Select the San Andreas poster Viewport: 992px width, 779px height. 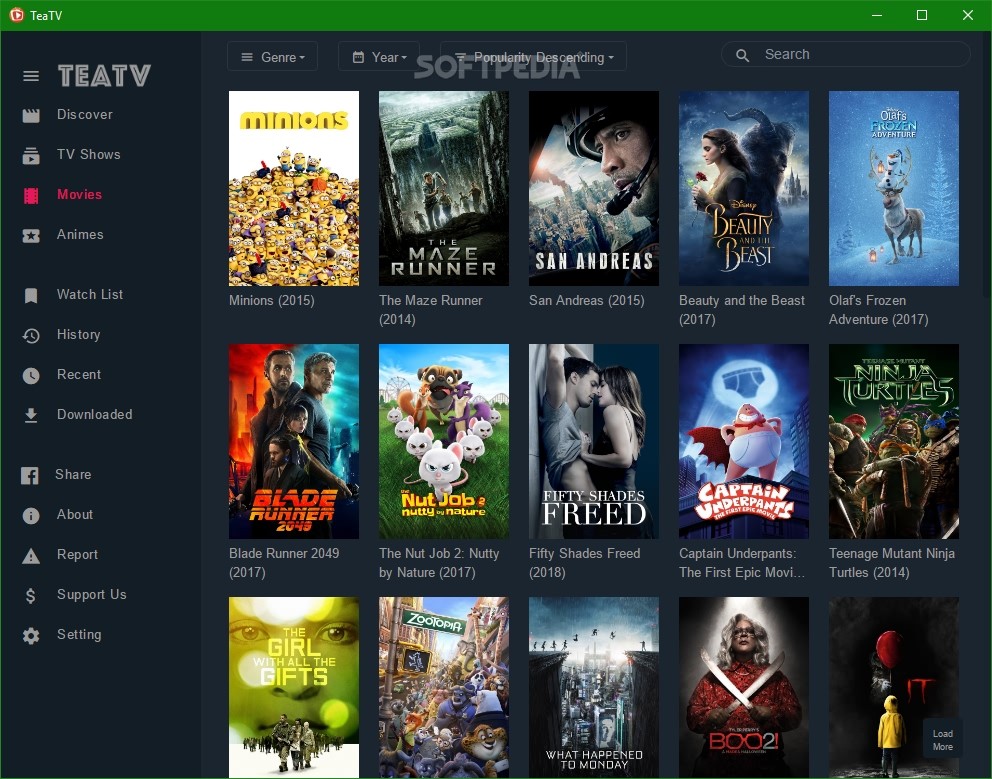tap(593, 188)
